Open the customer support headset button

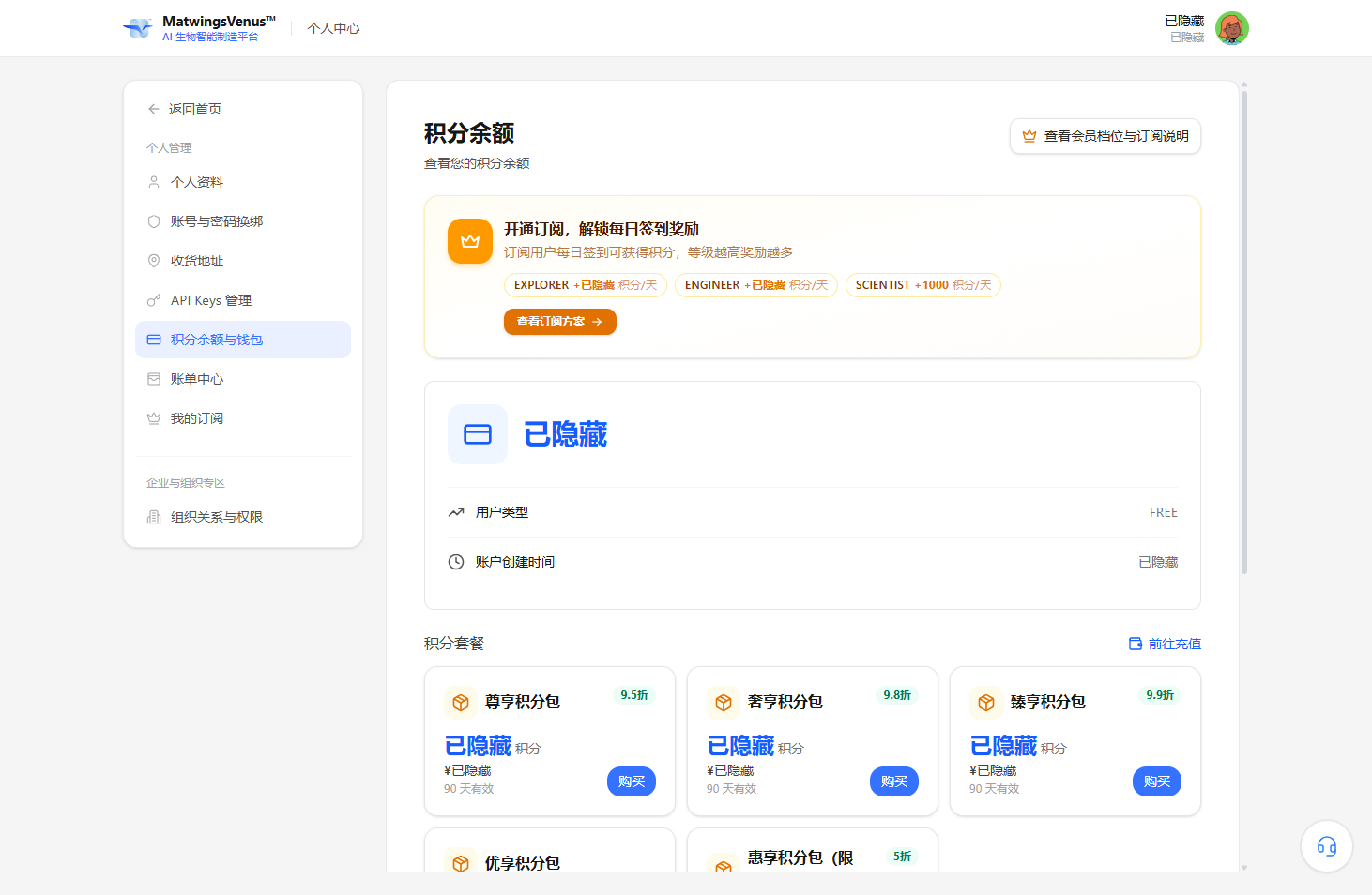1327,846
